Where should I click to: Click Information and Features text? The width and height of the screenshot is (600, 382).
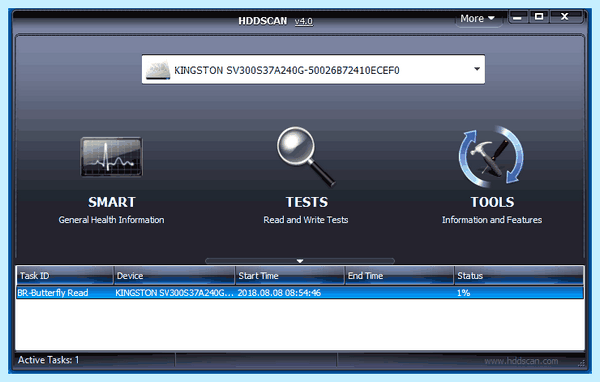coord(492,220)
